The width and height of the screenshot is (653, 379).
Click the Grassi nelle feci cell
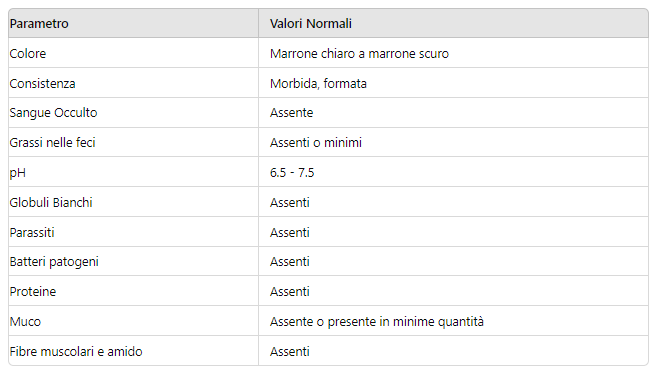(x=133, y=142)
